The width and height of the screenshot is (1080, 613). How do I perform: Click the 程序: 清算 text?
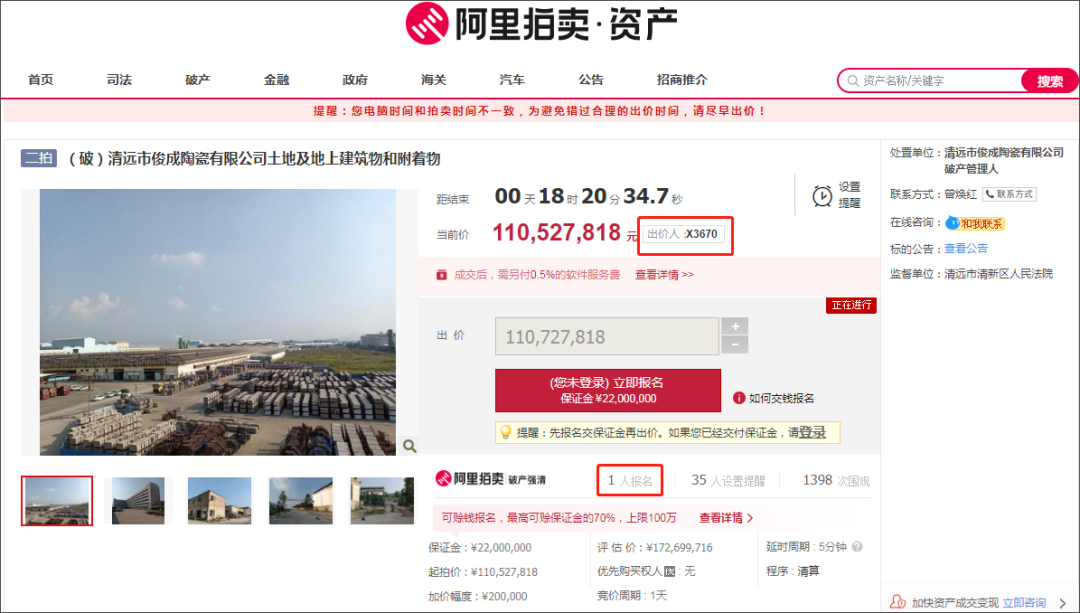[x=793, y=572]
